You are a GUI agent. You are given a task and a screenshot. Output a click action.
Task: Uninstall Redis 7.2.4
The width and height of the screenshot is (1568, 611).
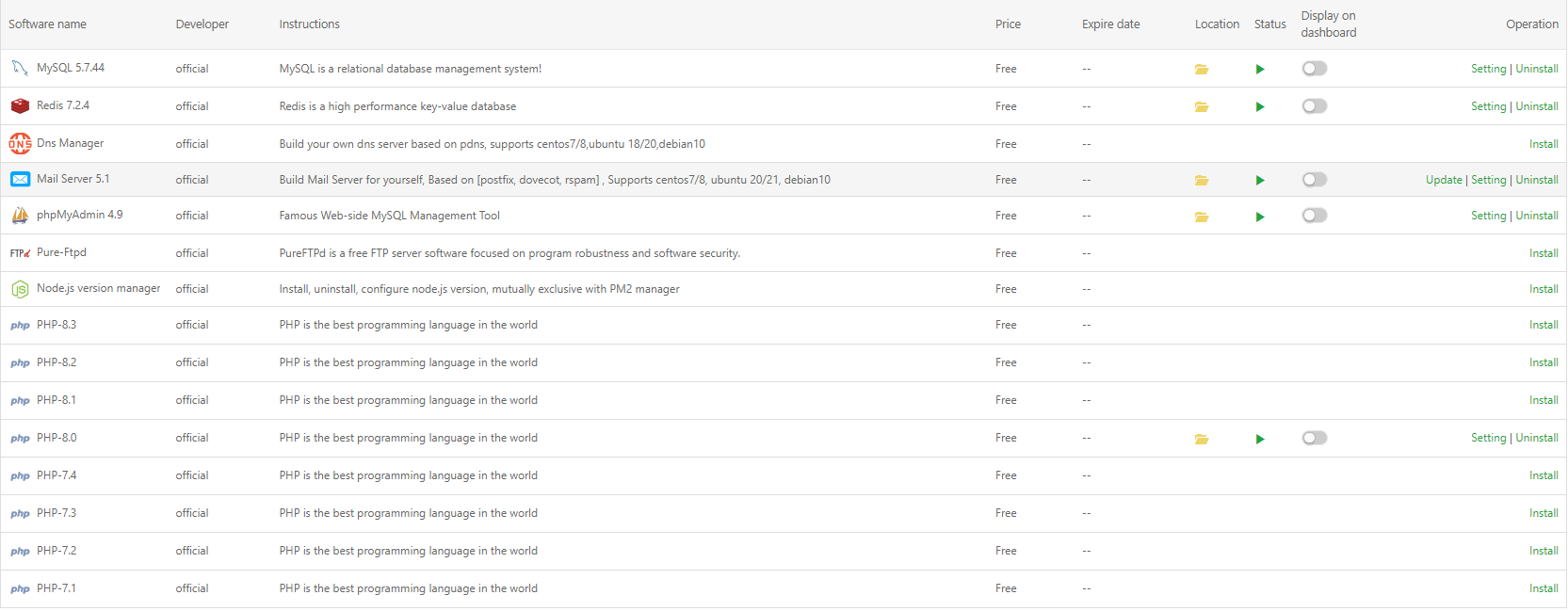click(x=1537, y=106)
